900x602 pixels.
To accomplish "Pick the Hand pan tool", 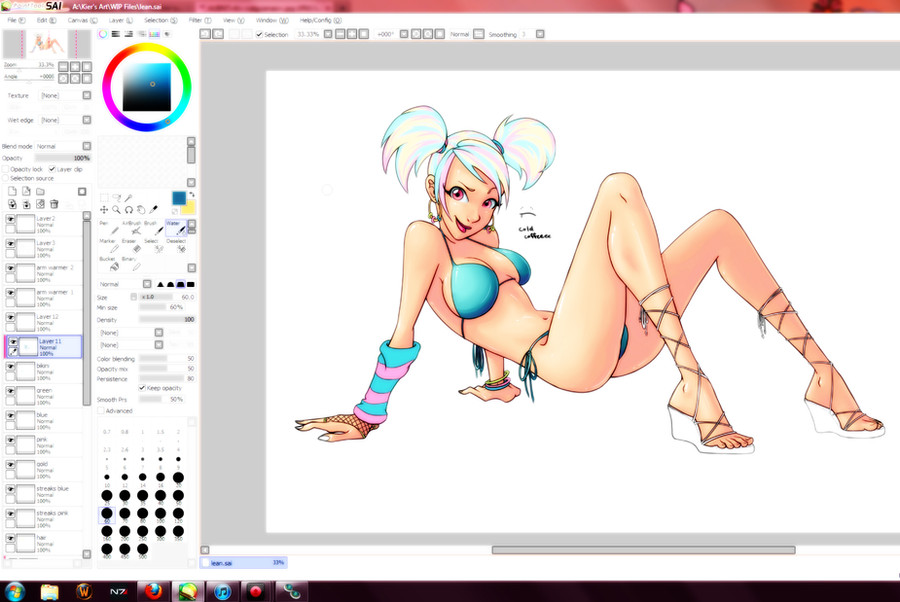I will pos(141,210).
